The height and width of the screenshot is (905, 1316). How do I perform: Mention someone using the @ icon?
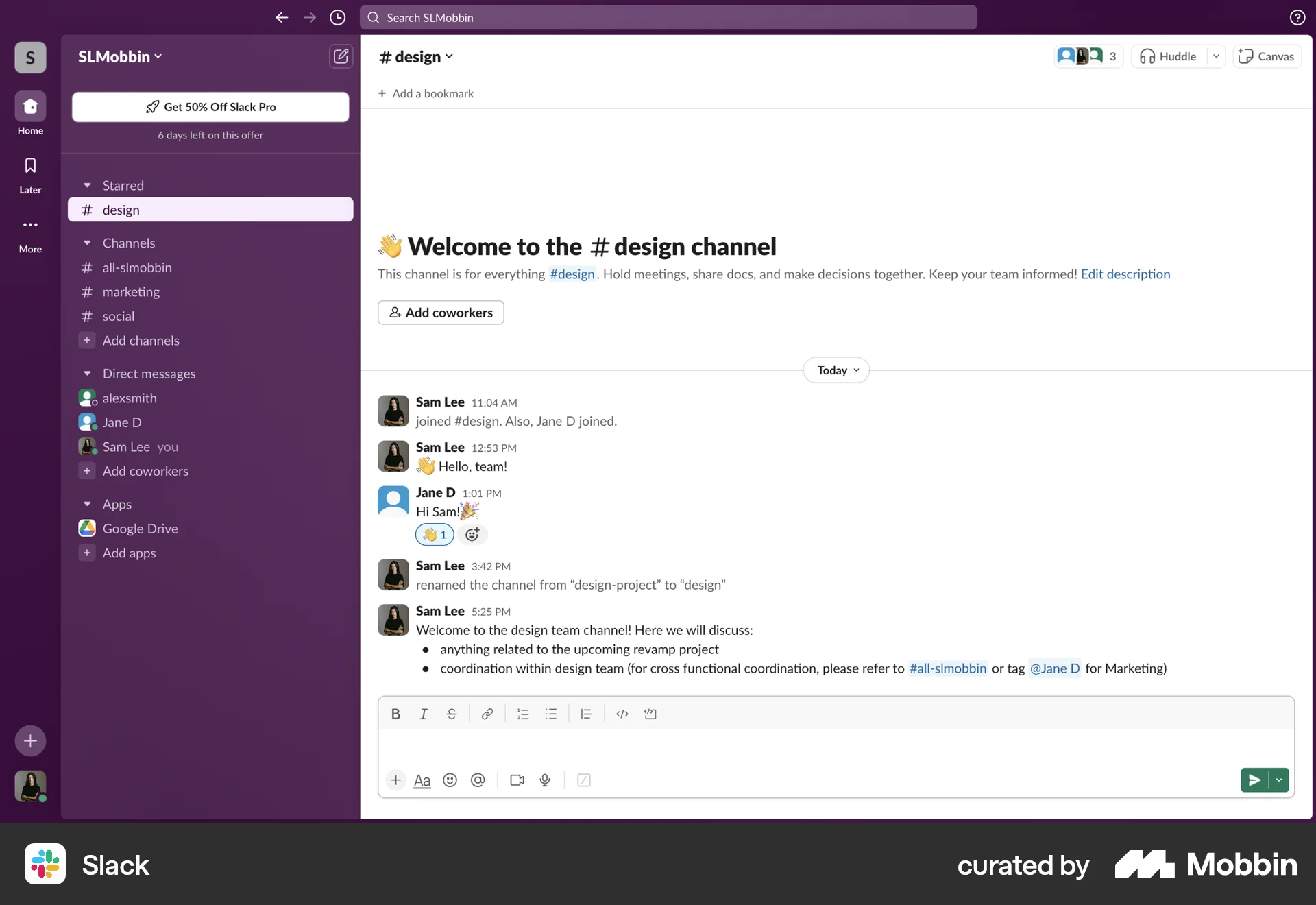[x=478, y=780]
